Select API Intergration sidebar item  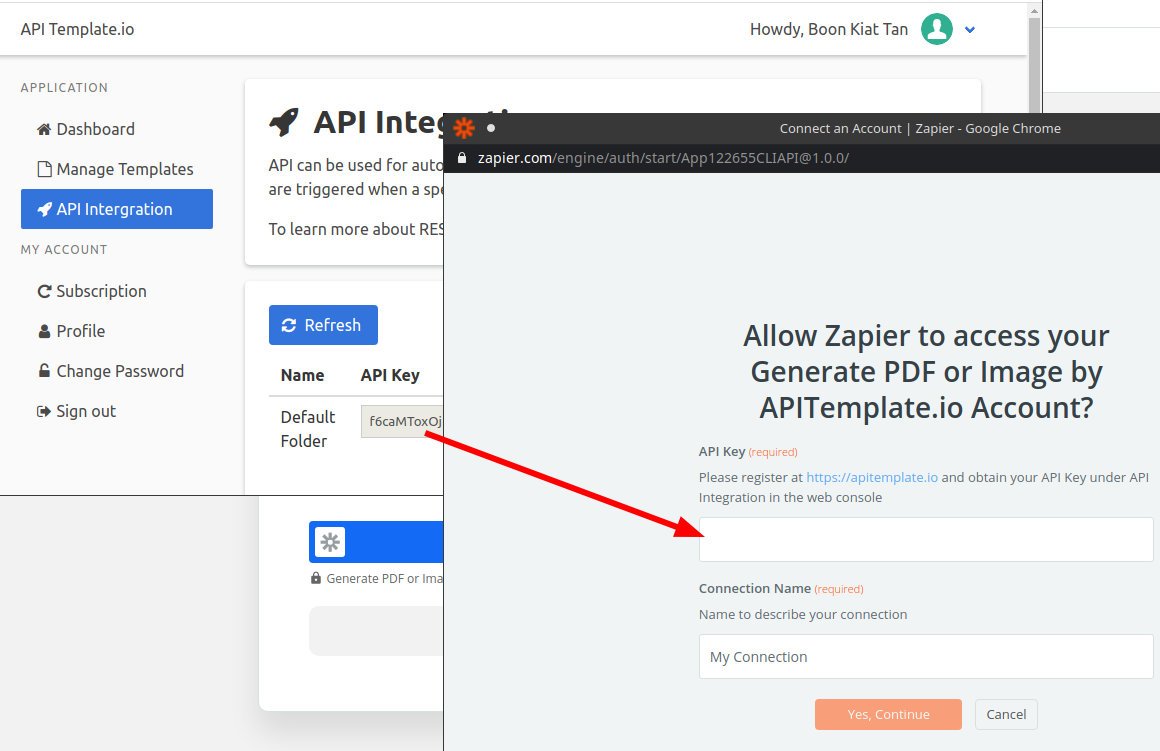pyautogui.click(x=117, y=209)
